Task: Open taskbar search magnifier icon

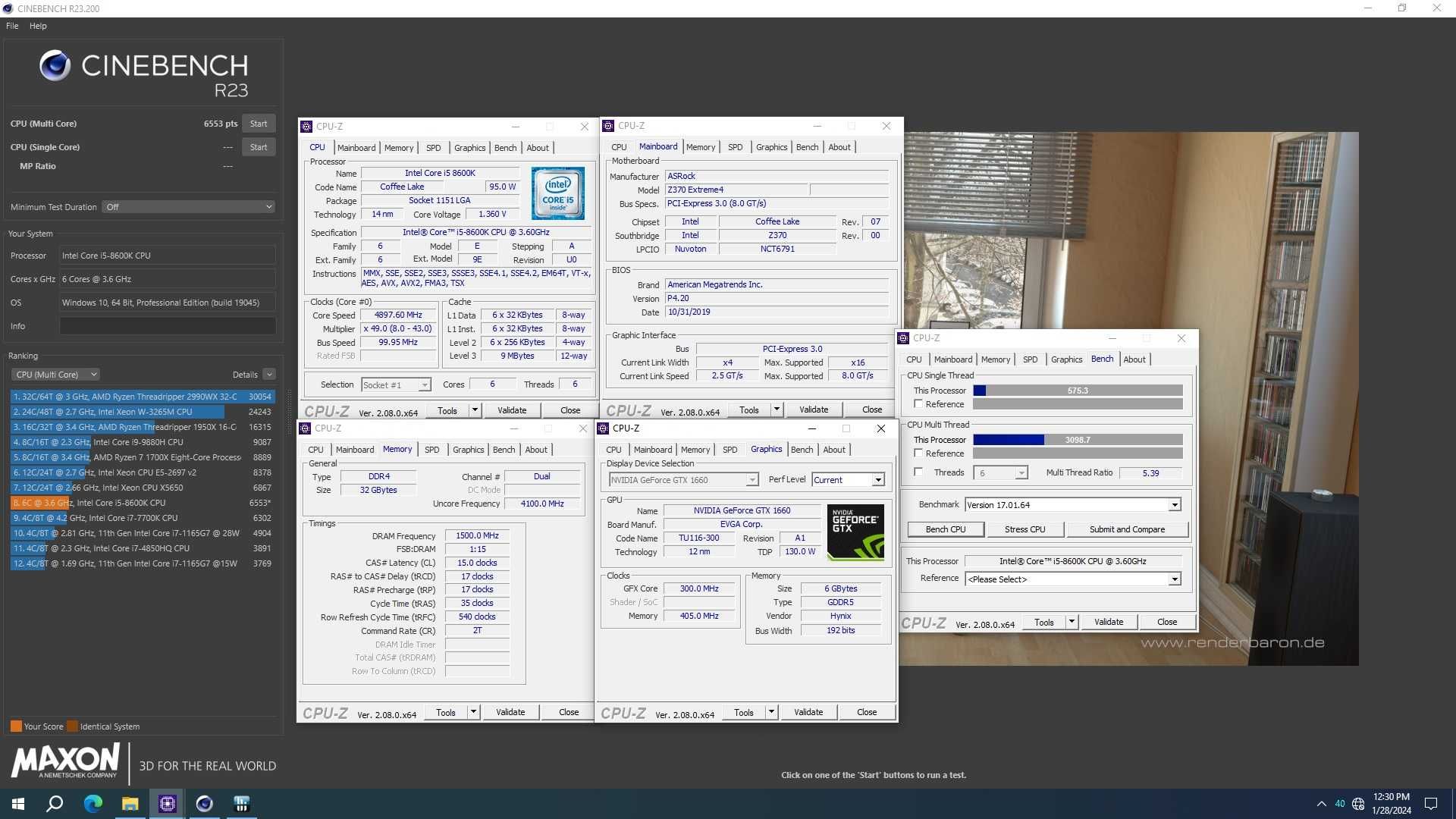Action: tap(55, 804)
